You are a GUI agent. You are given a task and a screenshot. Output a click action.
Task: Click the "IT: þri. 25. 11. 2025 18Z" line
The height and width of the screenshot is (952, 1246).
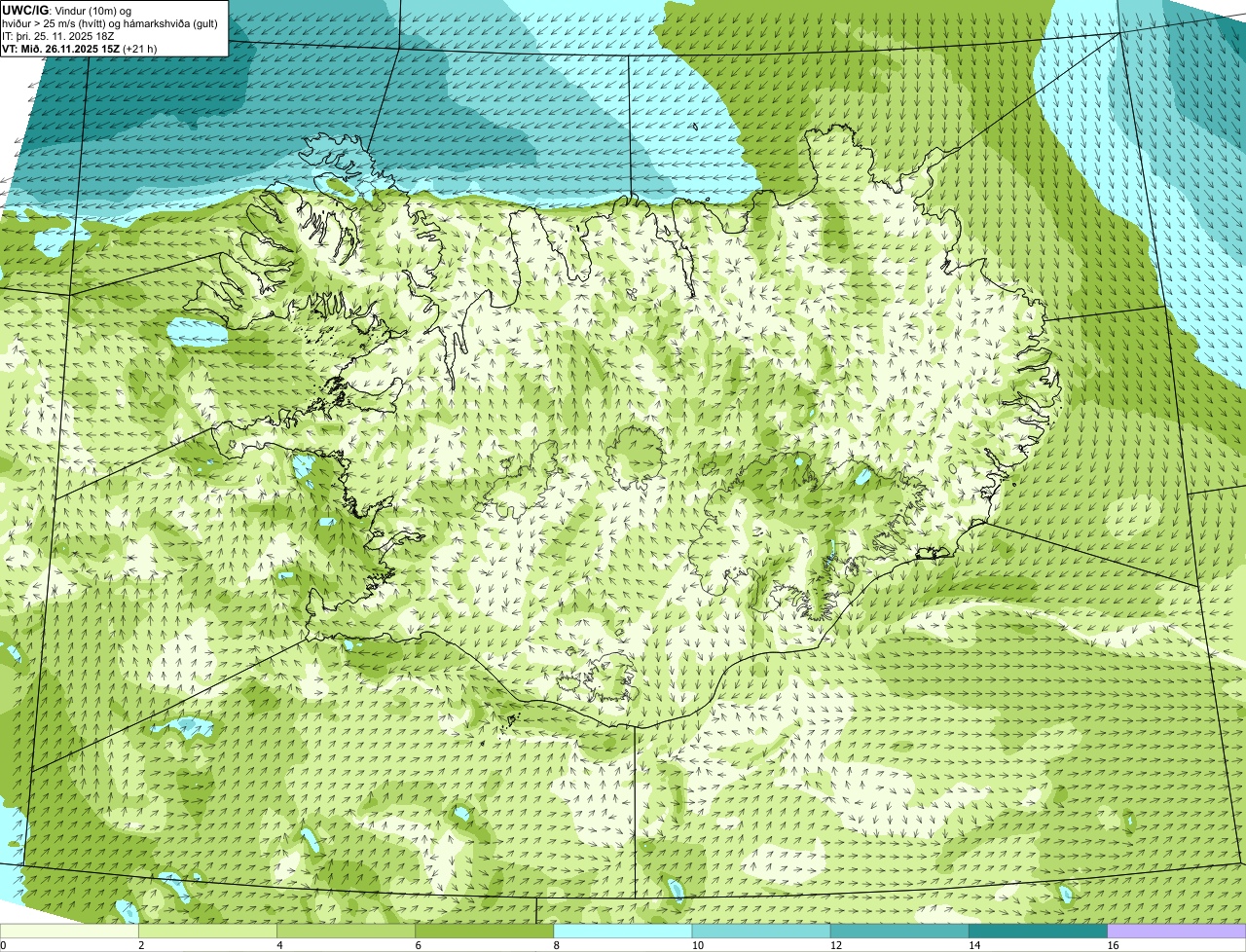(58, 35)
